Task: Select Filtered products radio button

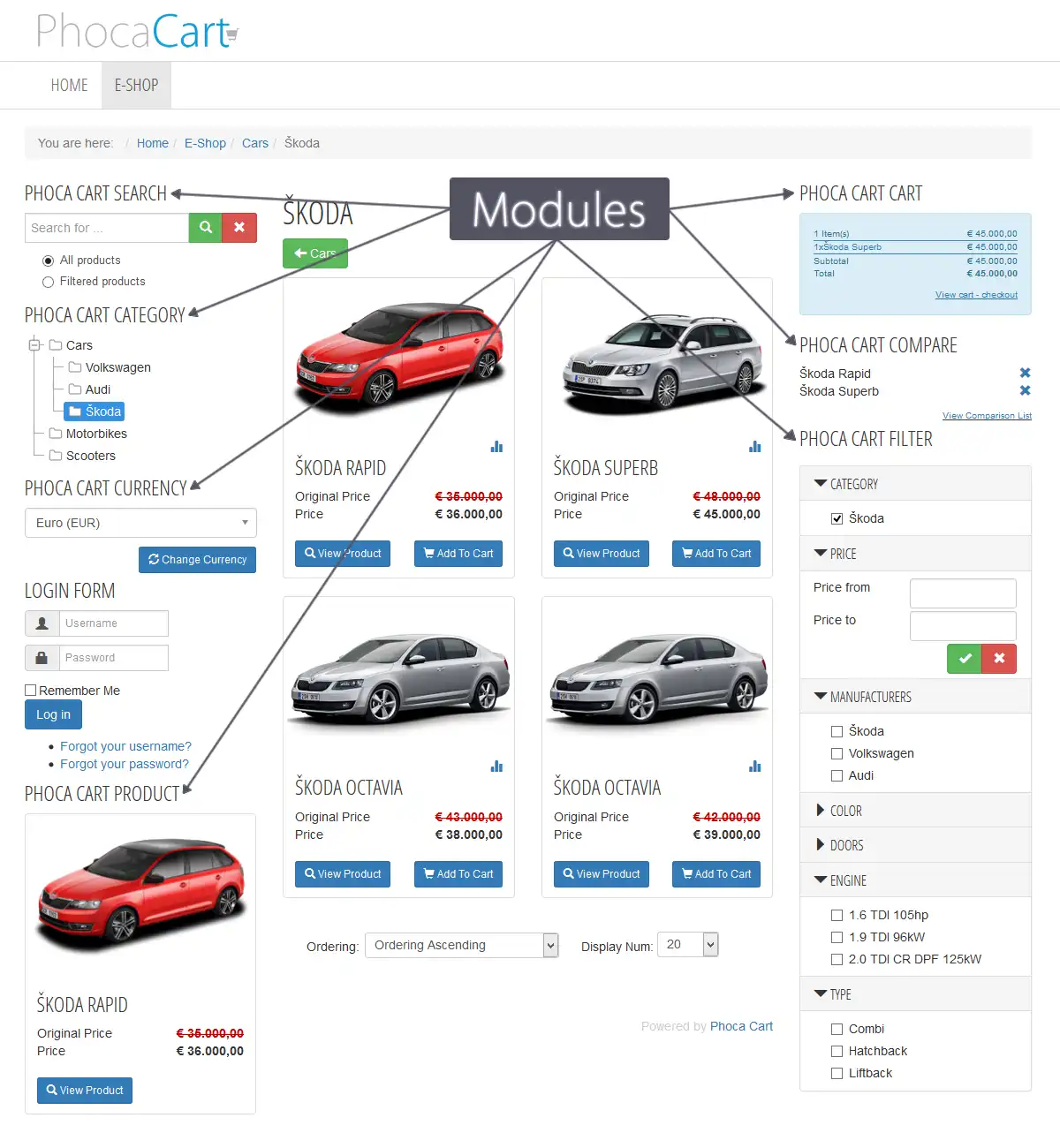Action: (48, 282)
